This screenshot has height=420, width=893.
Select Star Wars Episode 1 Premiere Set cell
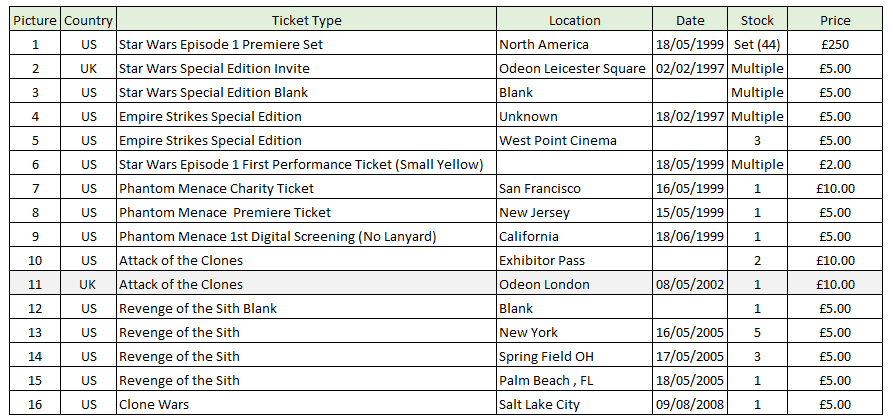(x=306, y=44)
